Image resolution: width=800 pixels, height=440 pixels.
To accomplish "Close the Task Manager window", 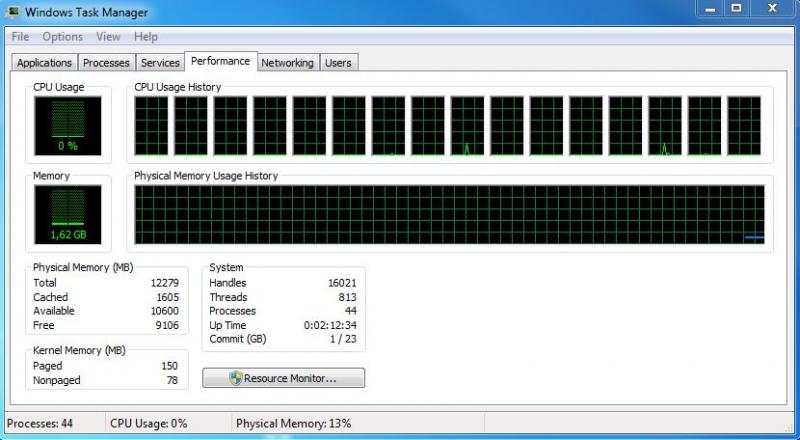I will tap(772, 9).
